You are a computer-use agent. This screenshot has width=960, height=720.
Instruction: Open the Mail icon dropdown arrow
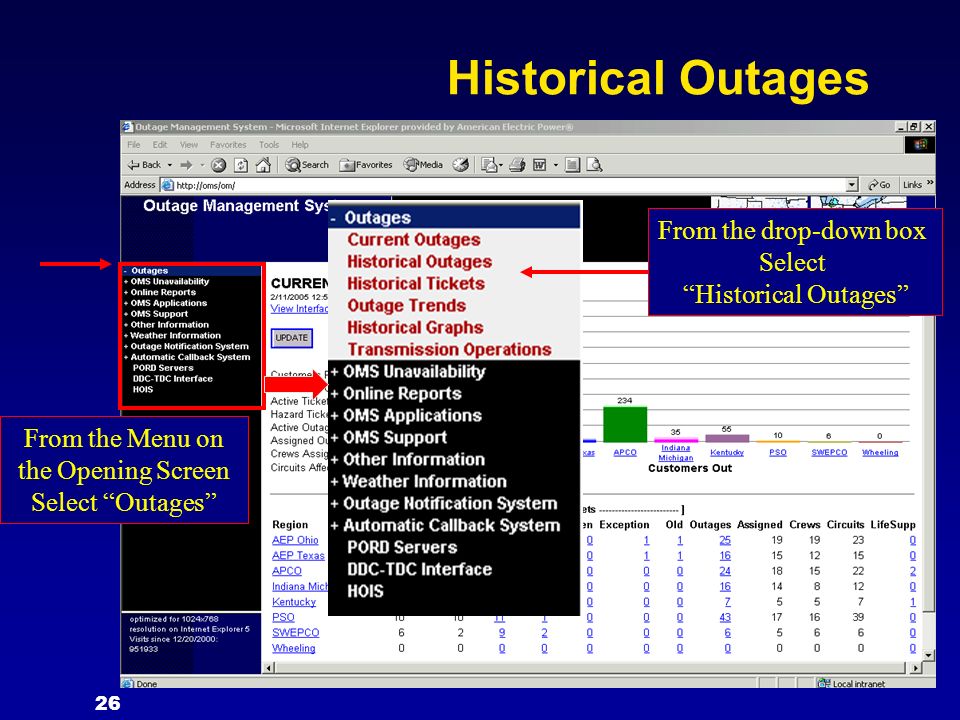point(501,165)
